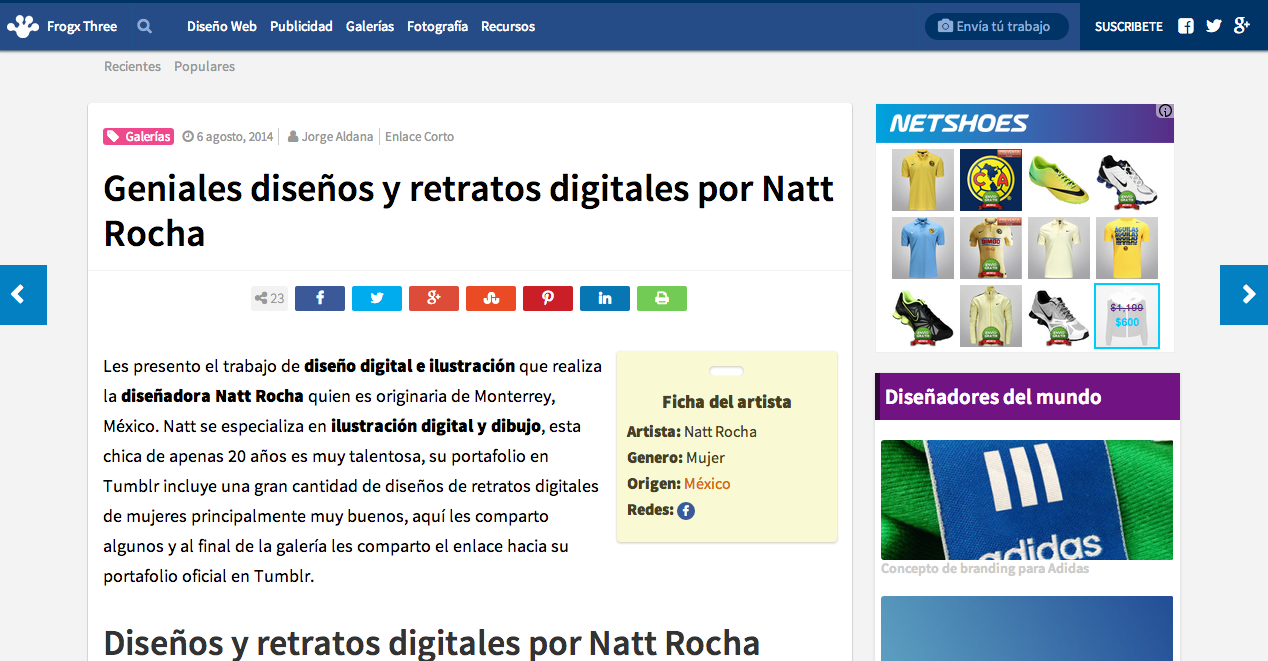
Task: Click Envía tú trabajo button
Action: [x=996, y=26]
